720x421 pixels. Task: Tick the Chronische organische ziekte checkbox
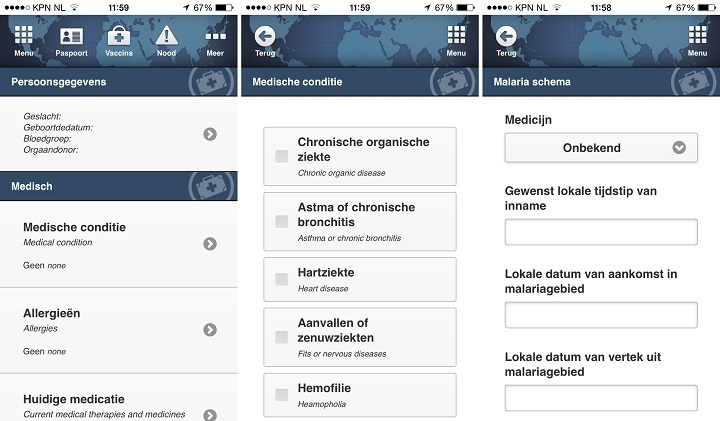click(x=281, y=156)
